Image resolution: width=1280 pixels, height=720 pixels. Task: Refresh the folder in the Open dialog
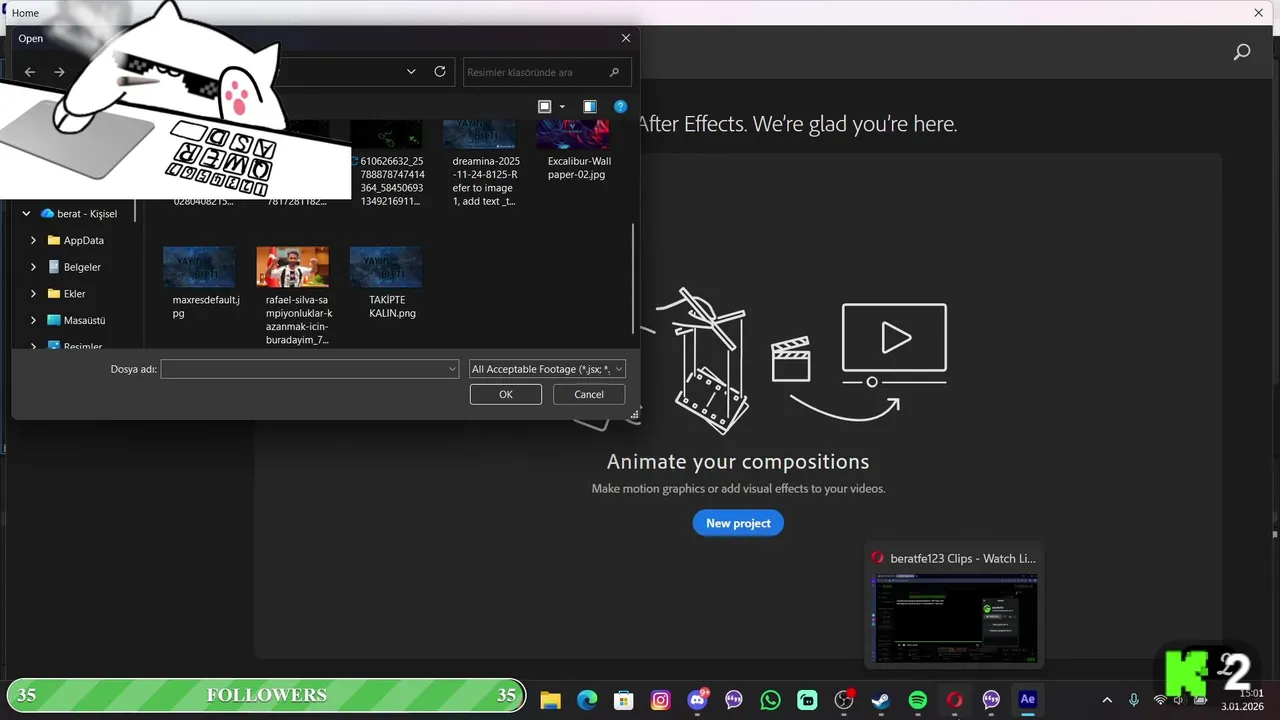coord(440,72)
